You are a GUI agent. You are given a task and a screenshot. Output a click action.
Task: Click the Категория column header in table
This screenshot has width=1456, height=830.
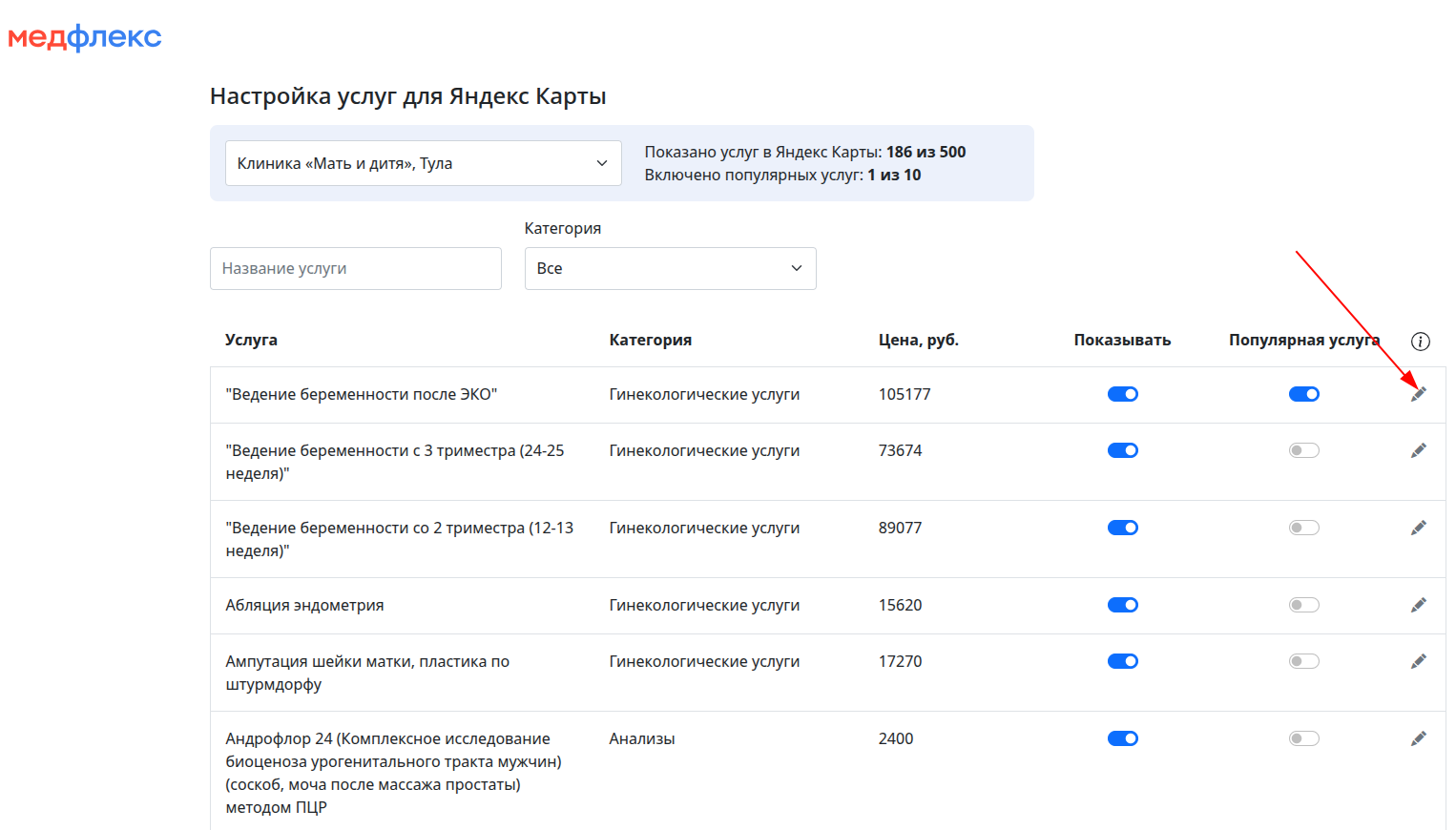pos(650,340)
